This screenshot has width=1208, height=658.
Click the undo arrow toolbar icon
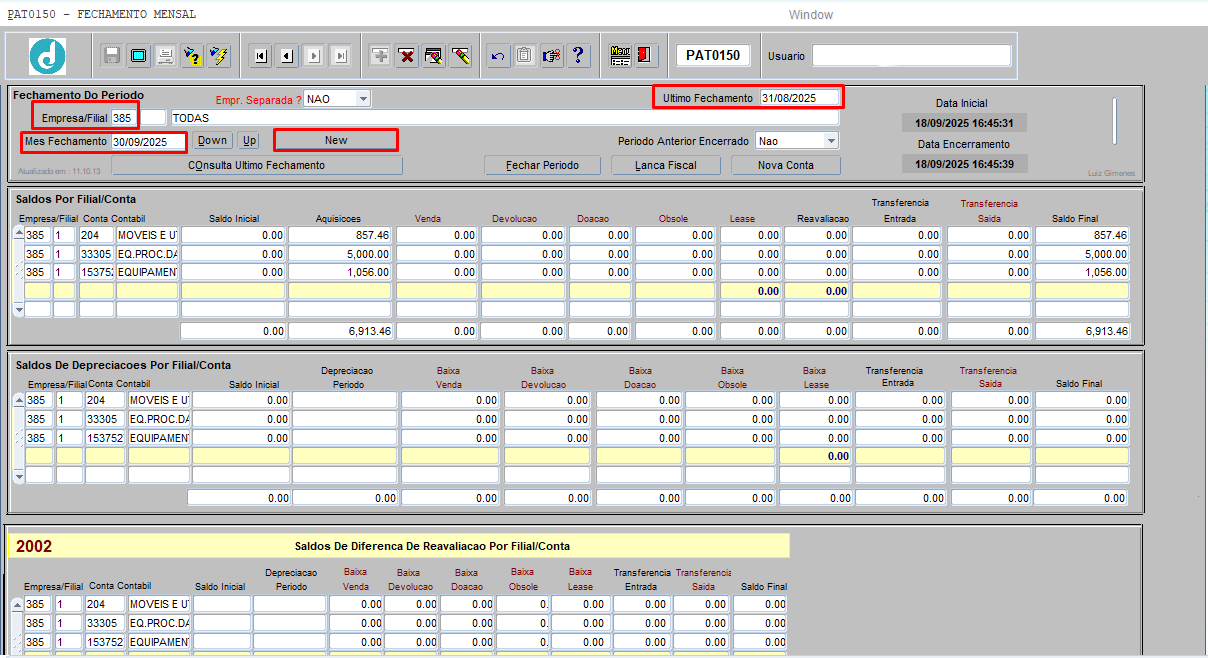point(498,56)
